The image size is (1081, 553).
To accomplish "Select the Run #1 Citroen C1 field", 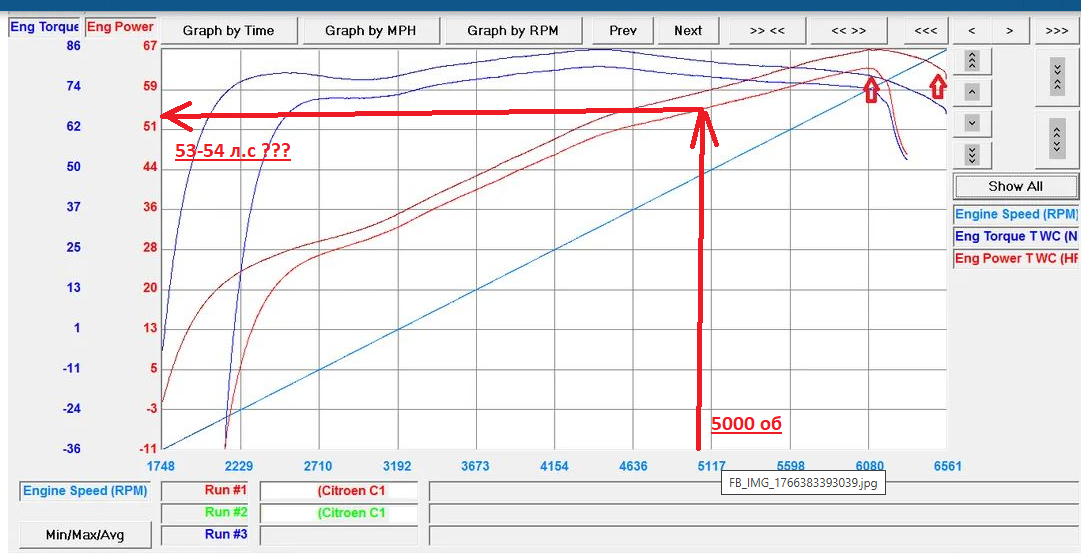I will [338, 491].
